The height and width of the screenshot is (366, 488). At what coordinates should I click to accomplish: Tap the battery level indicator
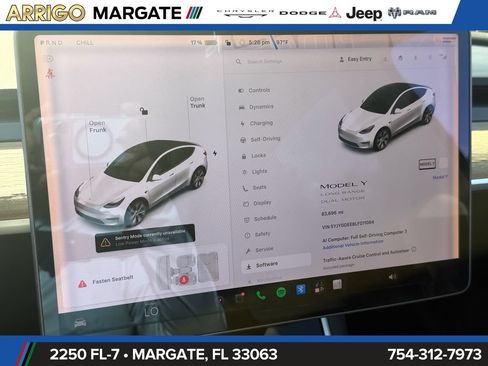[x=204, y=43]
